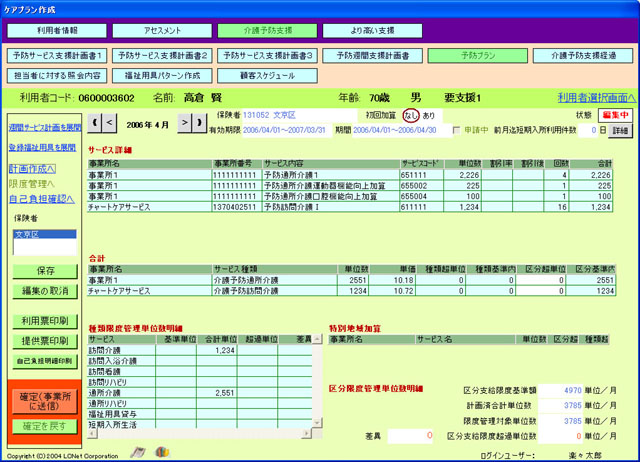Jump to last month with the » button
Image resolution: width=640 pixels, height=462 pixels.
(199, 123)
